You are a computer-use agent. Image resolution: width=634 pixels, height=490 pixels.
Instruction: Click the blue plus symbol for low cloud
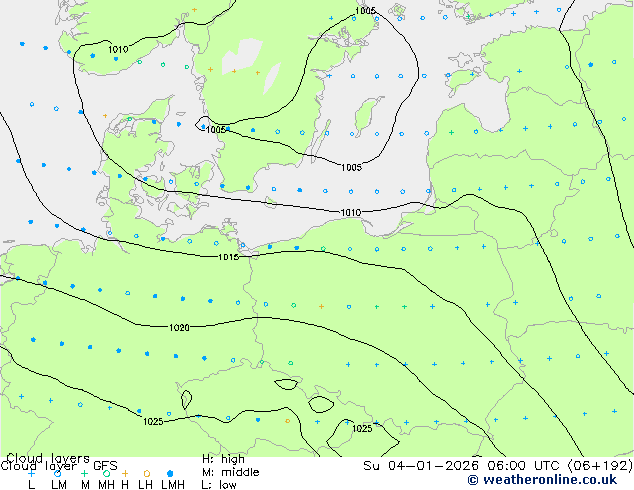point(31,473)
